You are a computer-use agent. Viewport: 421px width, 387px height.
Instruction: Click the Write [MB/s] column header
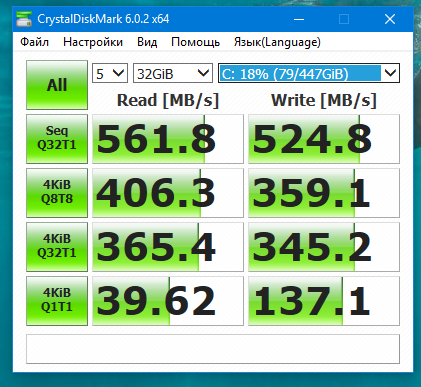(x=324, y=100)
